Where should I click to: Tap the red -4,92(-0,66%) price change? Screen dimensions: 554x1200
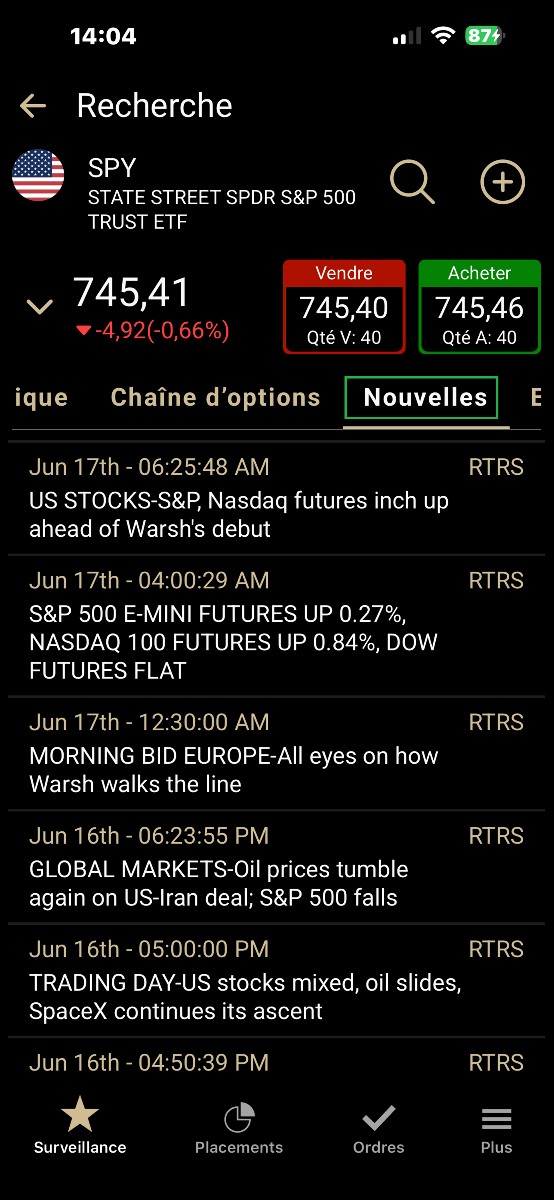pyautogui.click(x=153, y=330)
